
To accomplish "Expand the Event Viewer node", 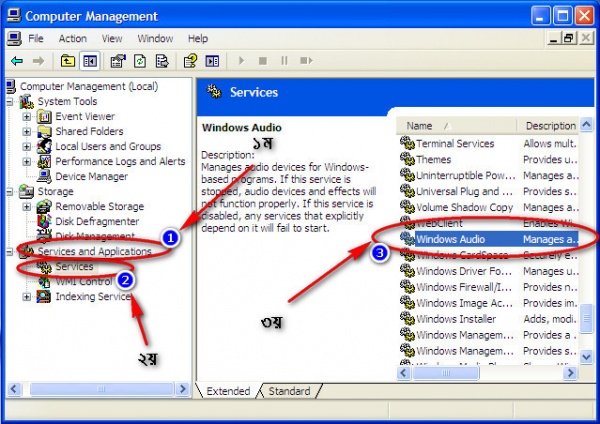I will (x=26, y=116).
